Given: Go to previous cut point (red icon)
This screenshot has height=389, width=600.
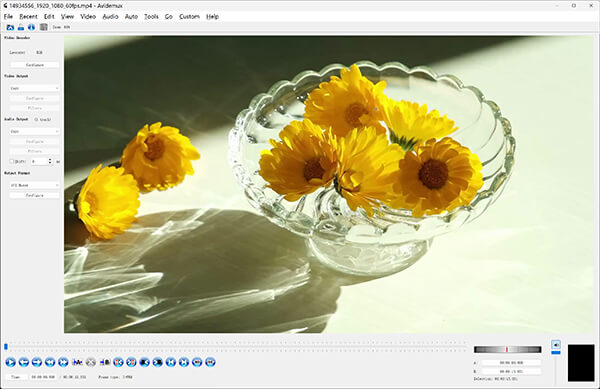Looking at the screenshot, I should point(118,362).
